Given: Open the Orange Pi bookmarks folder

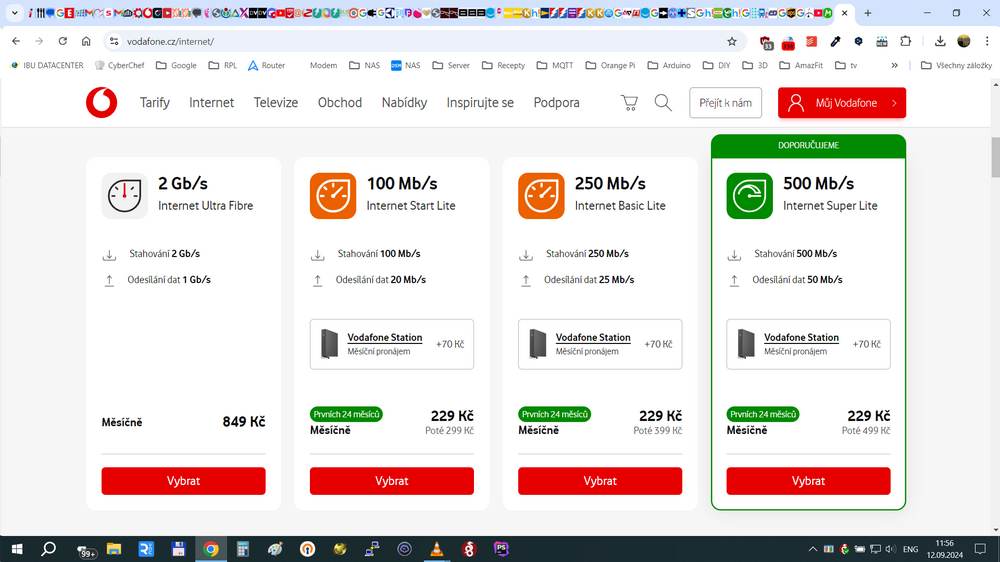Looking at the screenshot, I should (x=610, y=65).
